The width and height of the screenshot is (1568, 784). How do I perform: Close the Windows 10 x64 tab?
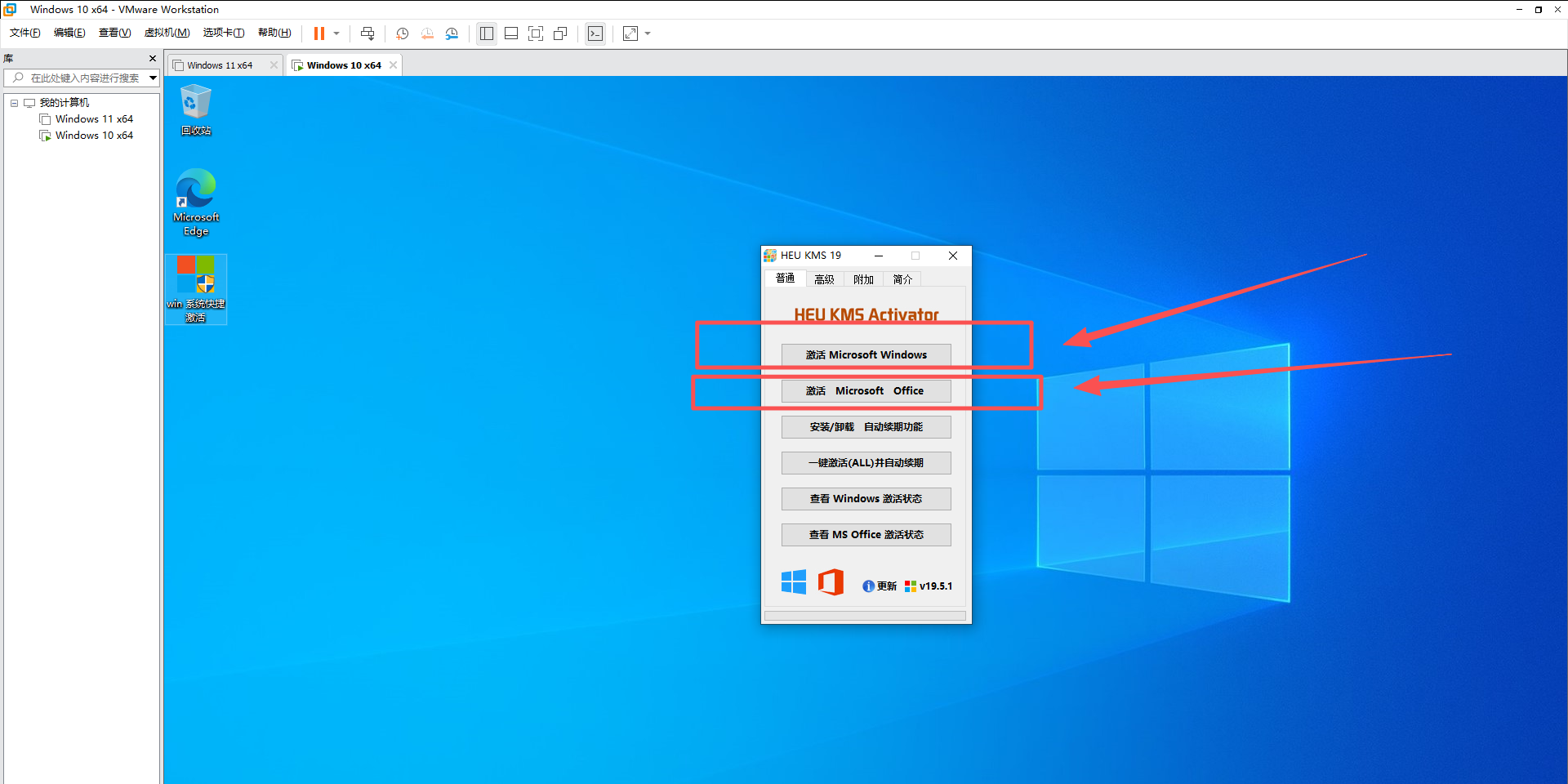click(x=393, y=65)
